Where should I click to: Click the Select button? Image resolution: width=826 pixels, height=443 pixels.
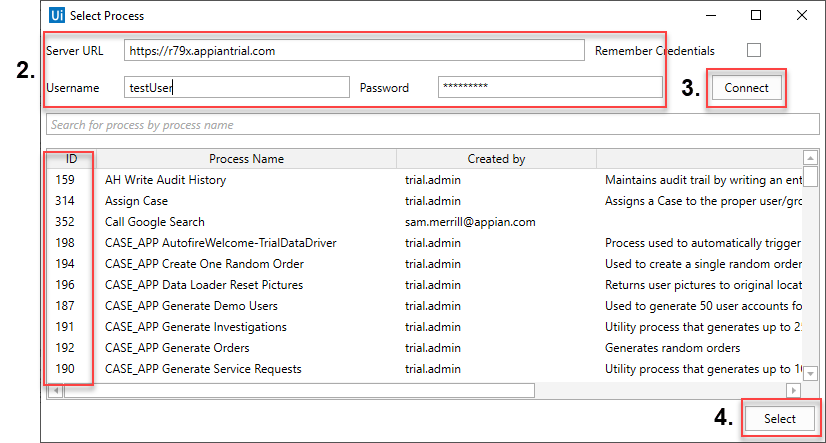pyautogui.click(x=780, y=419)
